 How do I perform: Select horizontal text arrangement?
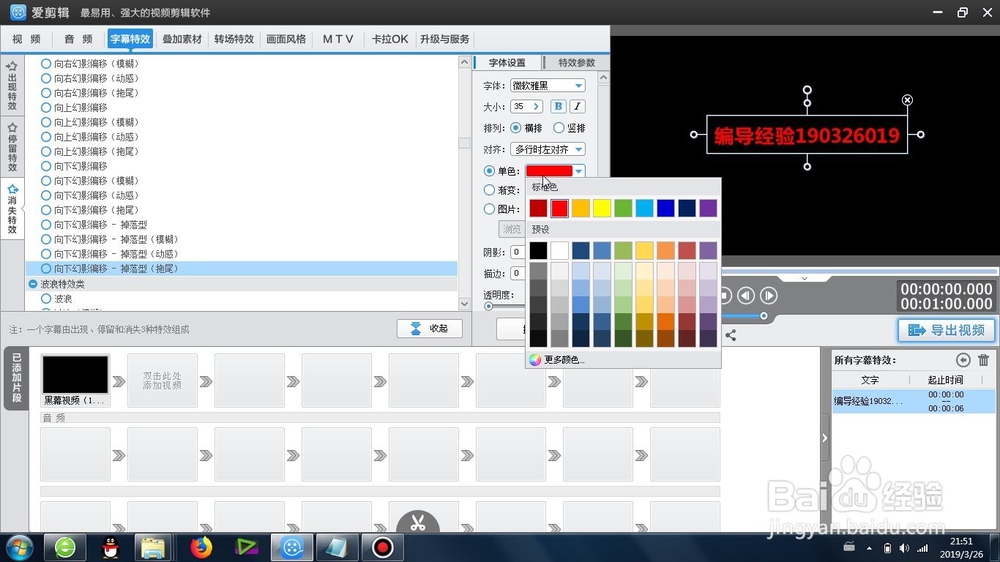point(515,128)
